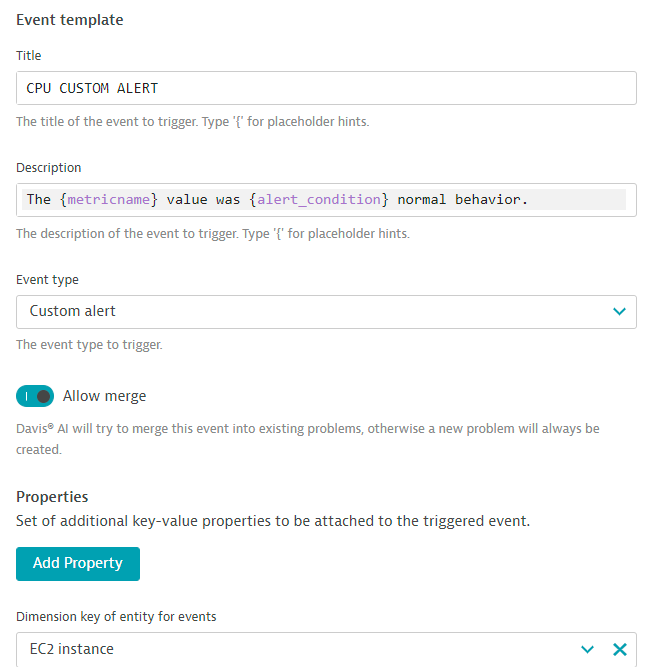Click the Event type chevron arrow

click(x=619, y=311)
